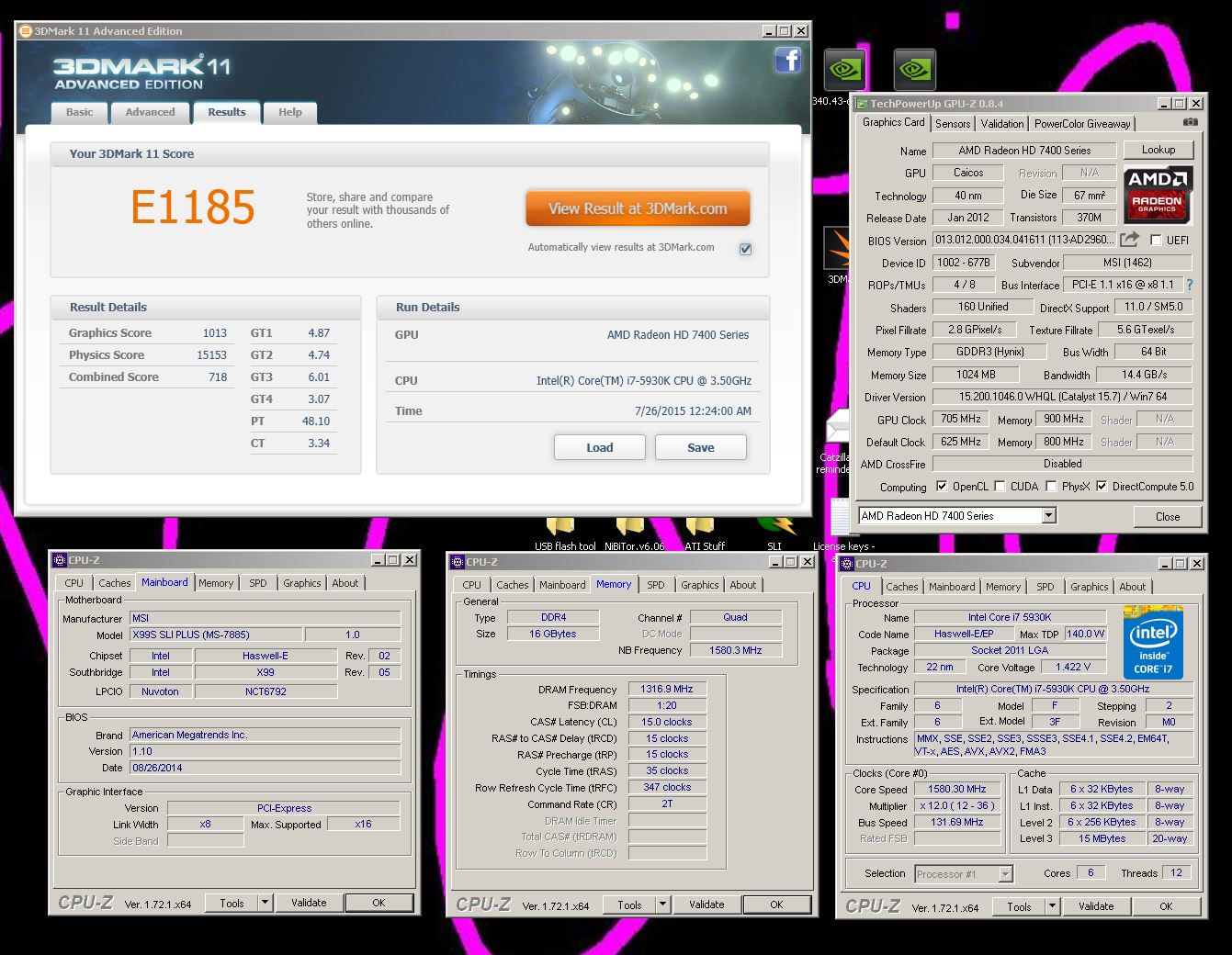Toggle the DirectCompute 5.0 checkbox
Viewport: 1232px width, 955px height.
1102,487
